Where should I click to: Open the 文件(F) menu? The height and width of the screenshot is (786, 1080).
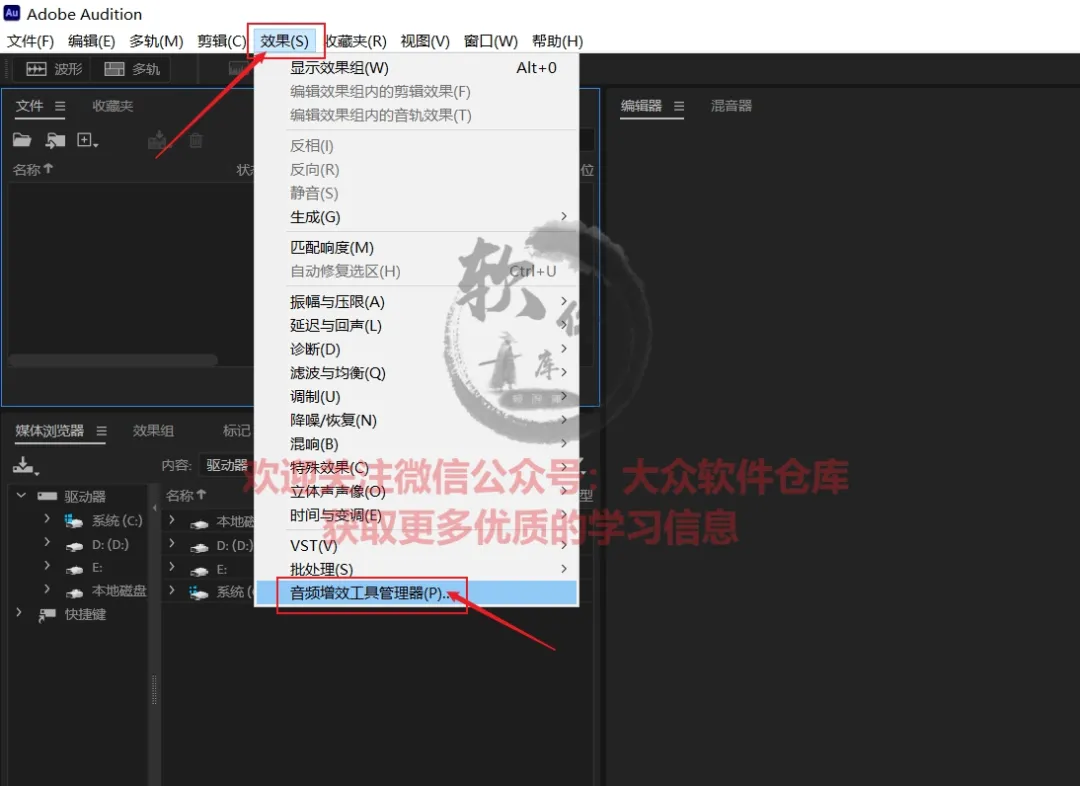(30, 41)
